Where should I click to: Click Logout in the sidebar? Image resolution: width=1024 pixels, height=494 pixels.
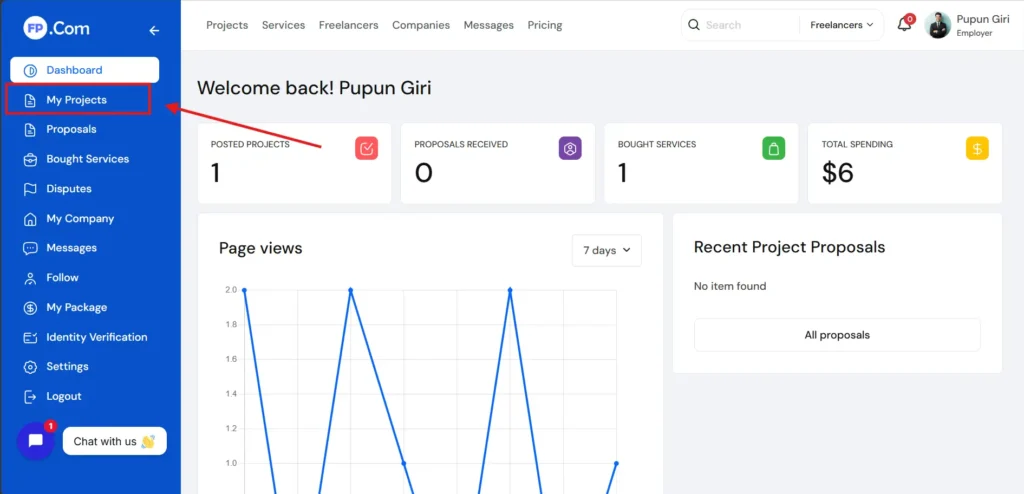[x=63, y=396]
